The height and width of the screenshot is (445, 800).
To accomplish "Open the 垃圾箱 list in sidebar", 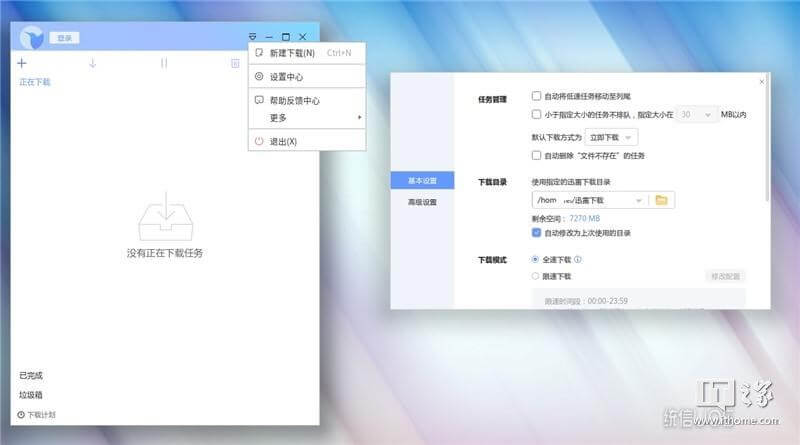I will pos(31,394).
